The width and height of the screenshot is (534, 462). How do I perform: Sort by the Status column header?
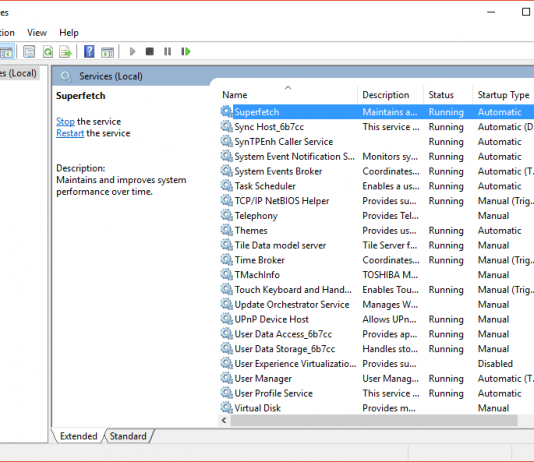point(448,95)
